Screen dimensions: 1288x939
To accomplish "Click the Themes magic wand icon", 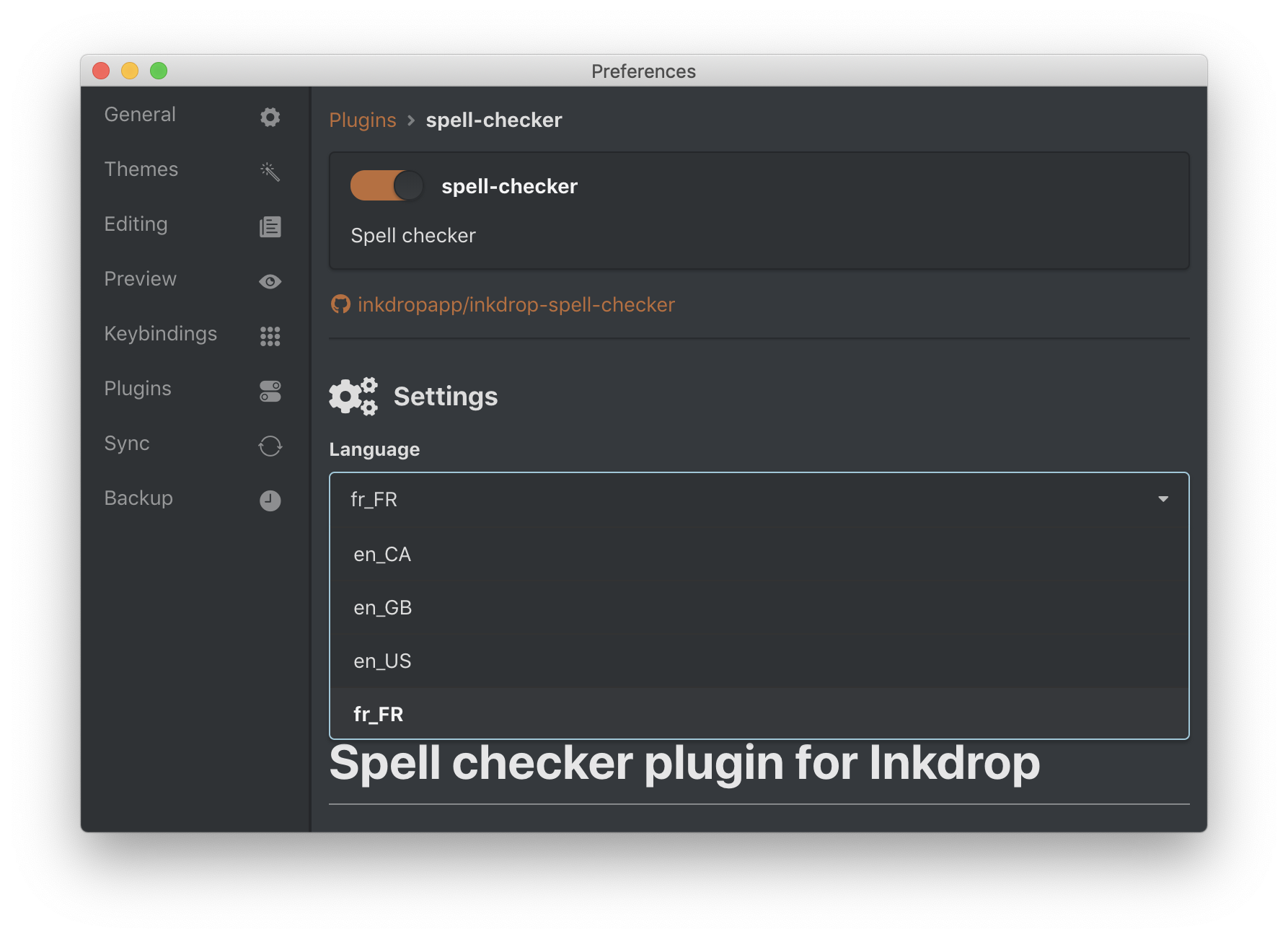I will (x=270, y=171).
